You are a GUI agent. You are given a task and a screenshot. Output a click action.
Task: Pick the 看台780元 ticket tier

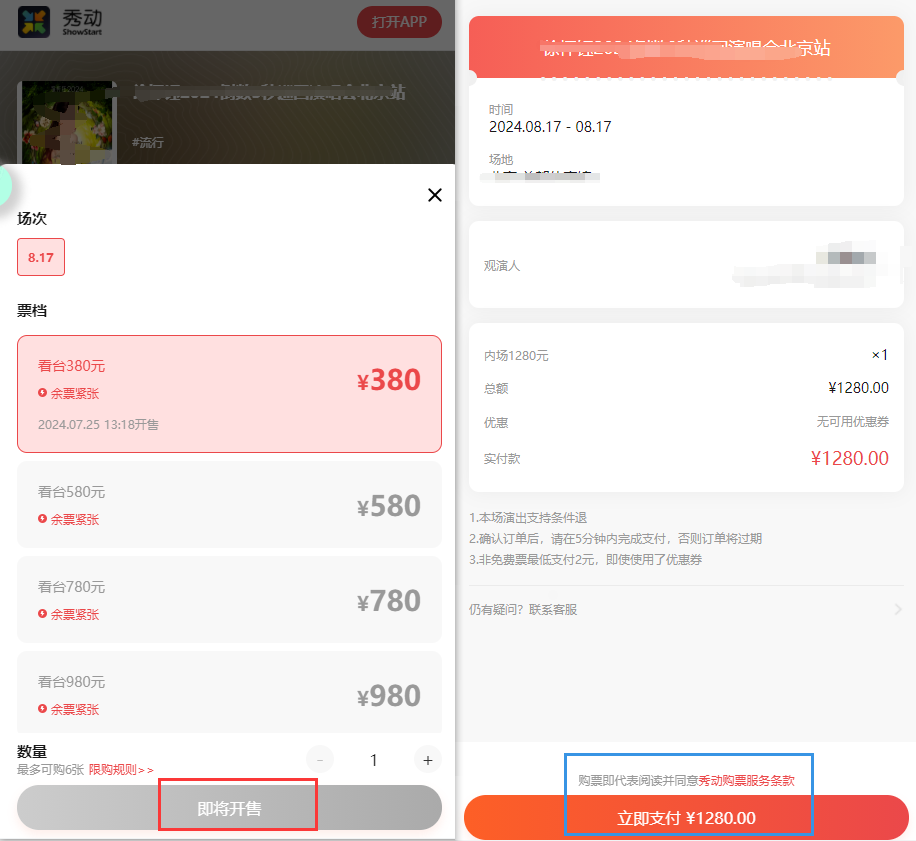[x=229, y=600]
